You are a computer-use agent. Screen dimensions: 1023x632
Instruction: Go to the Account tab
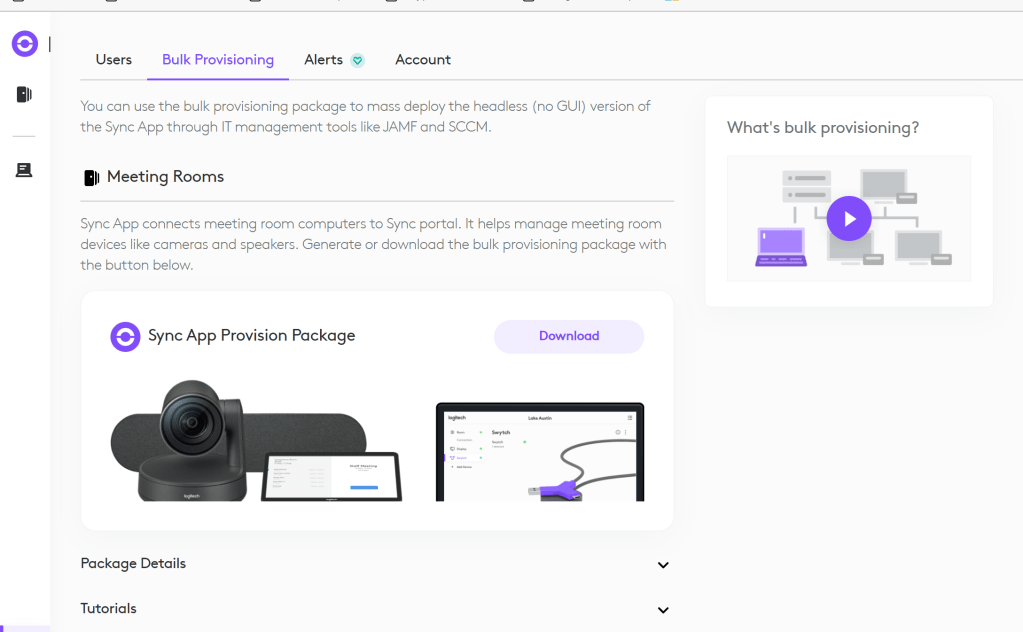click(423, 60)
